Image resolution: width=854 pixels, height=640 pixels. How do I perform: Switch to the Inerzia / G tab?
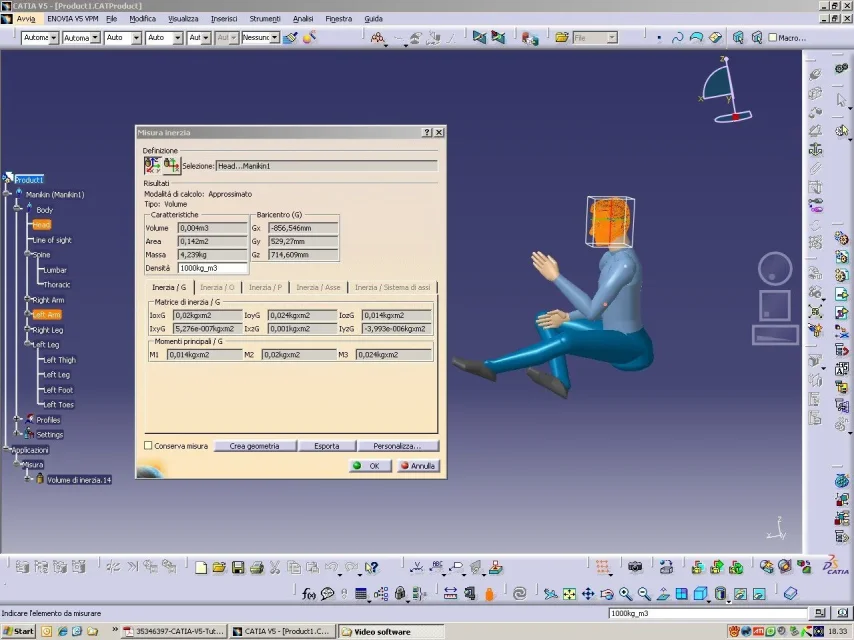tap(169, 287)
